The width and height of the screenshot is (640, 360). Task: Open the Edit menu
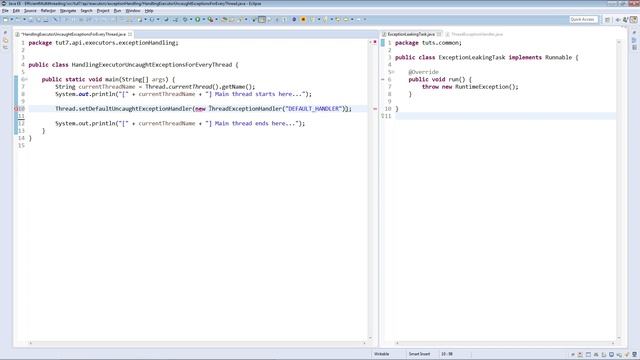coord(16,11)
